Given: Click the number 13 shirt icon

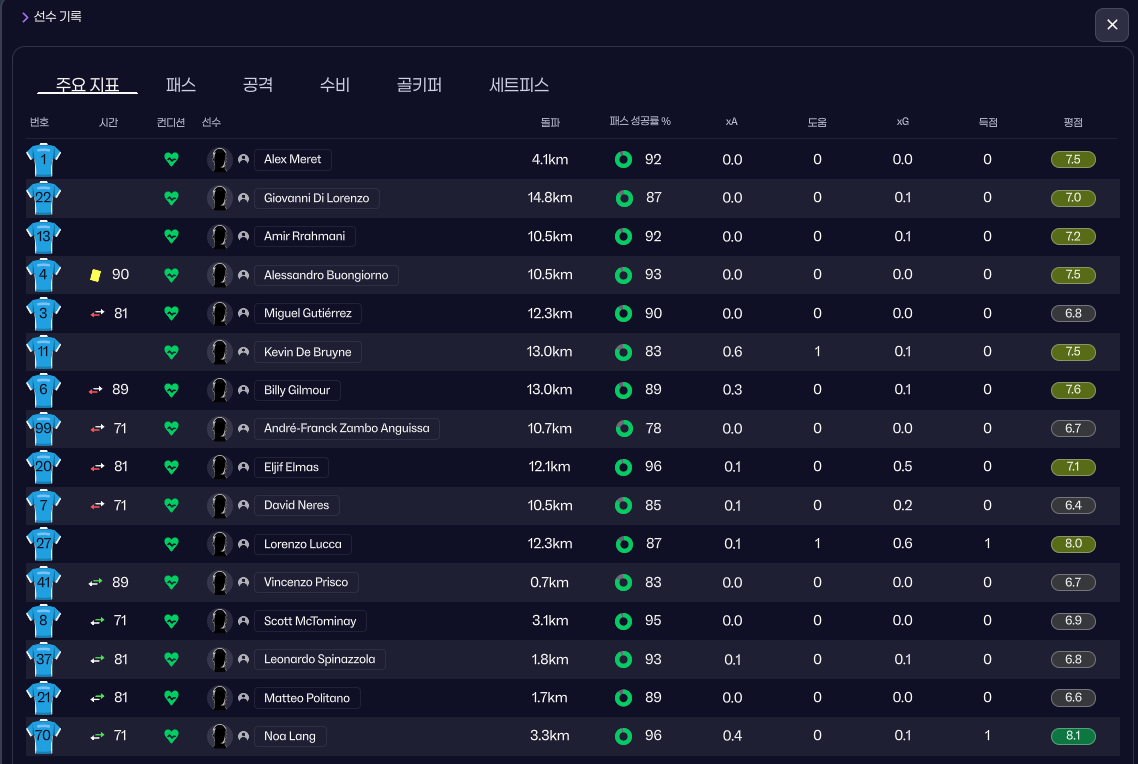Looking at the screenshot, I should (x=44, y=237).
